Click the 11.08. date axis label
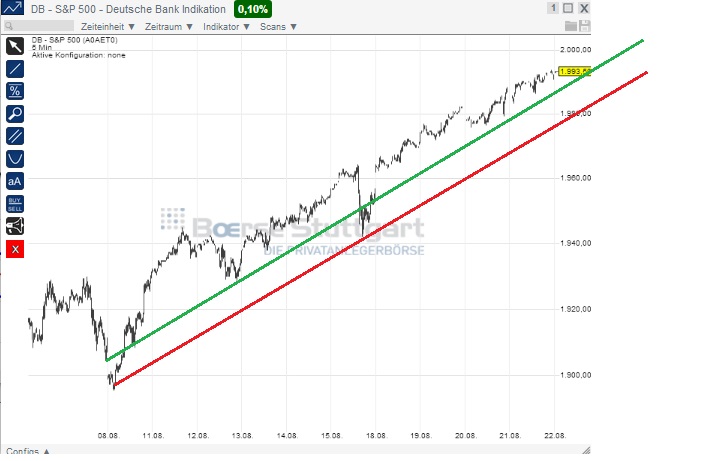 pyautogui.click(x=153, y=436)
